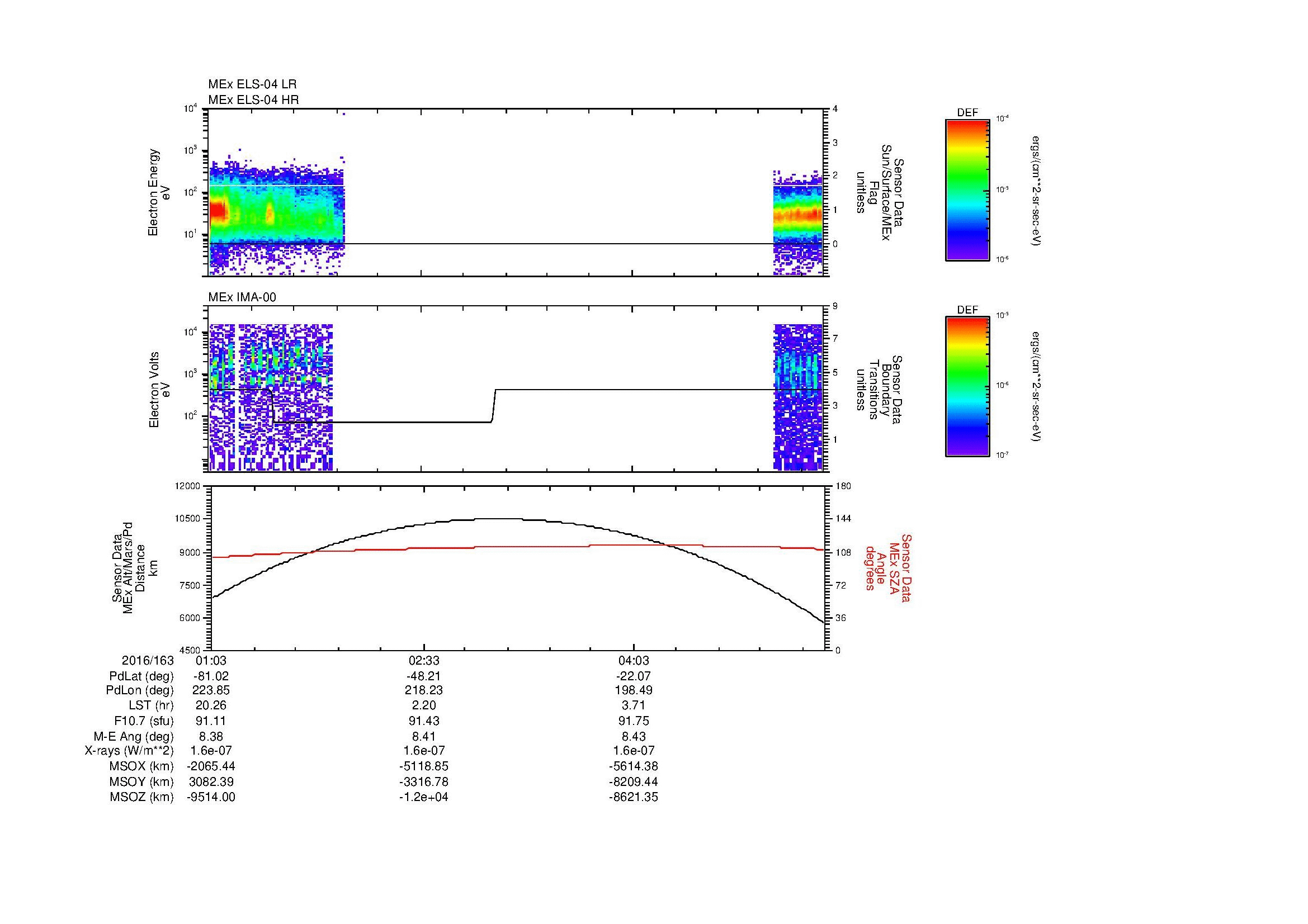Viewport: 1308px width, 924px height.
Task: Click the M-E Ang value 8.38
Action: point(211,736)
